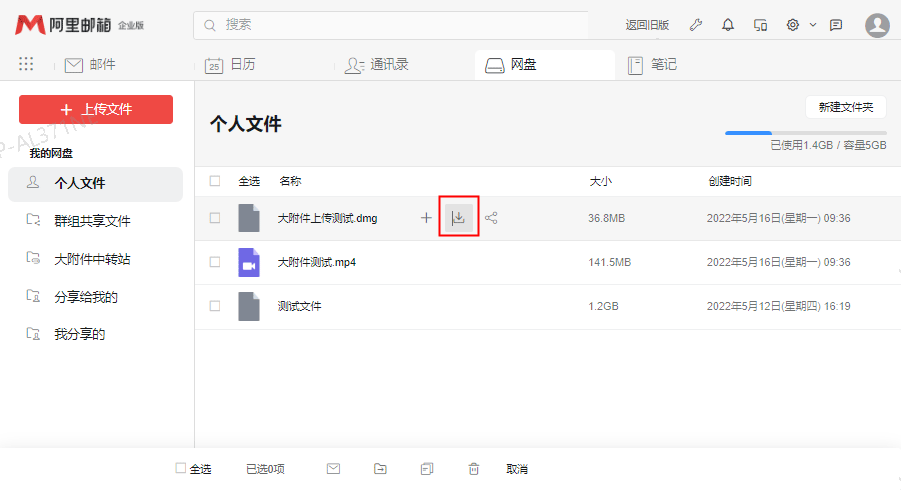Image resolution: width=901 pixels, height=490 pixels.
Task: Switch to the 通讯录 tab
Action: click(x=376, y=64)
